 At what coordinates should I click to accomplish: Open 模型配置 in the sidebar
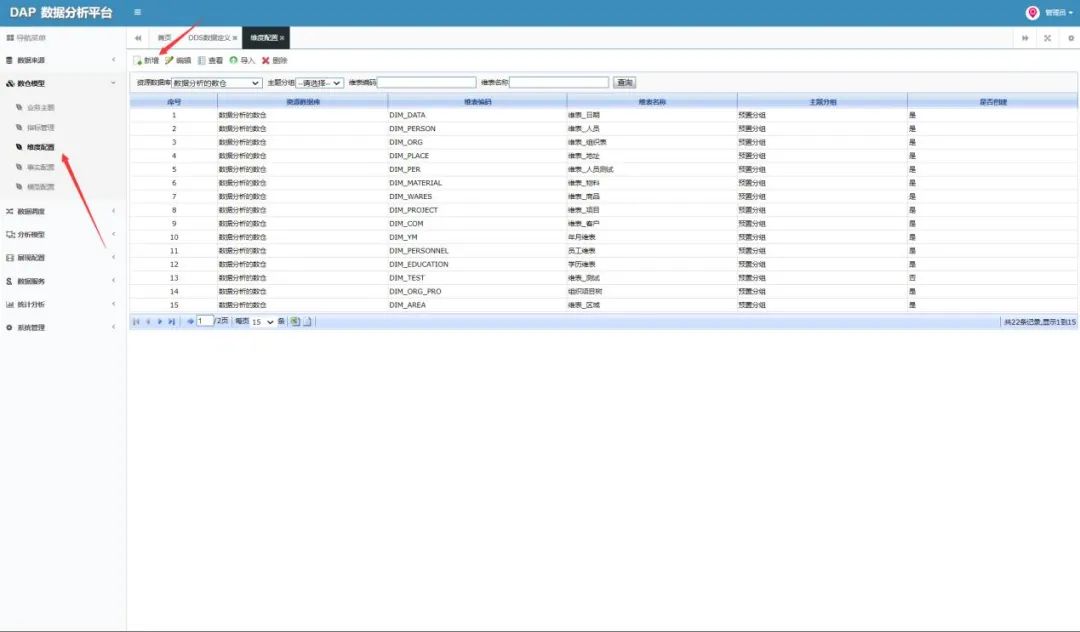click(x=41, y=187)
